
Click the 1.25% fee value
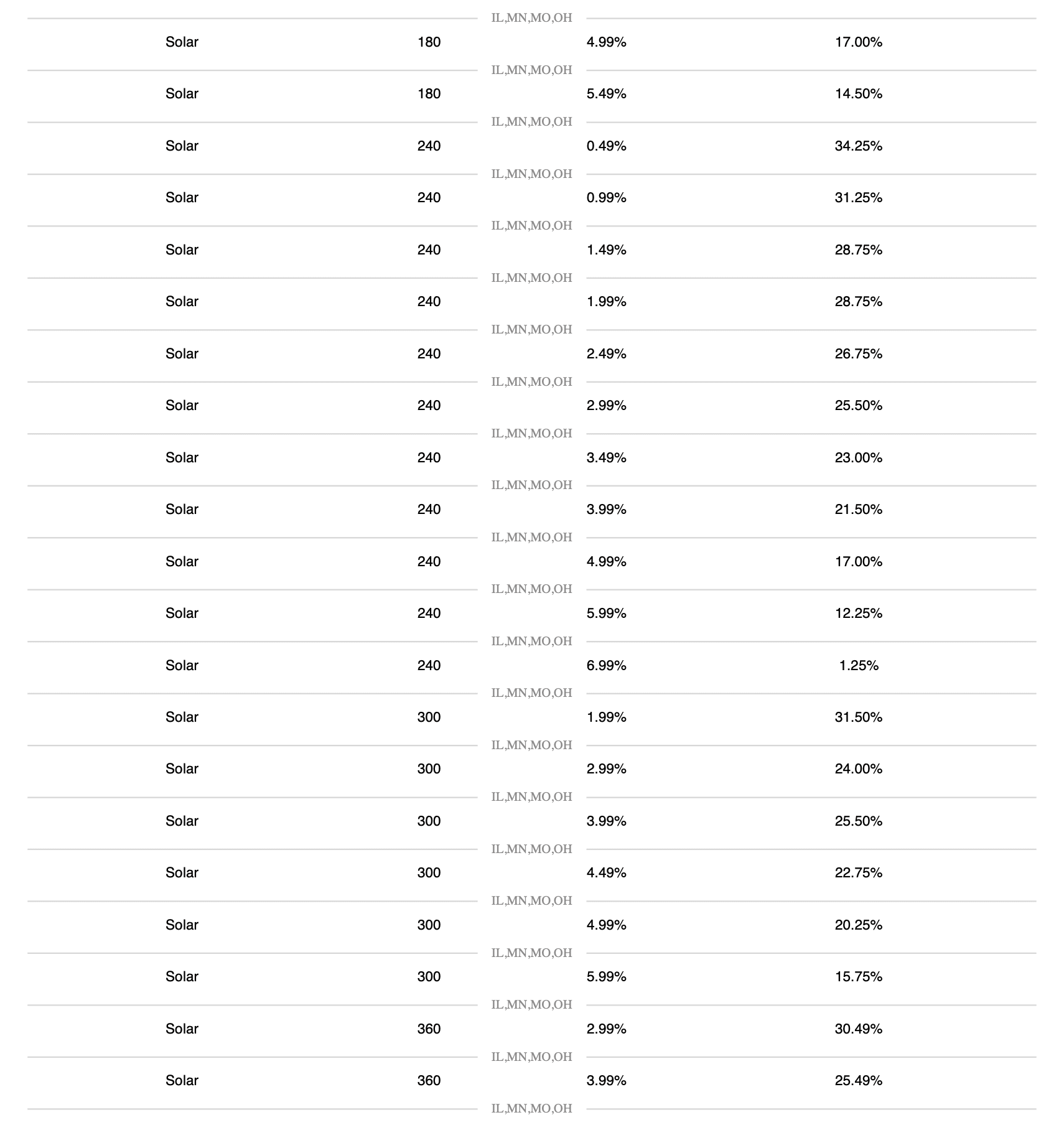click(x=858, y=665)
